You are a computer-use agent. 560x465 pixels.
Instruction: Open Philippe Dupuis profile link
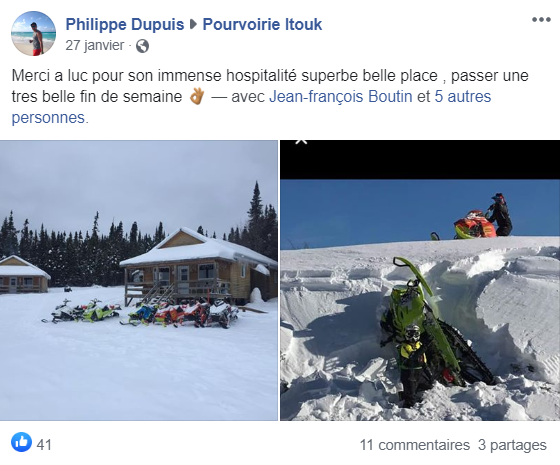pyautogui.click(x=125, y=24)
